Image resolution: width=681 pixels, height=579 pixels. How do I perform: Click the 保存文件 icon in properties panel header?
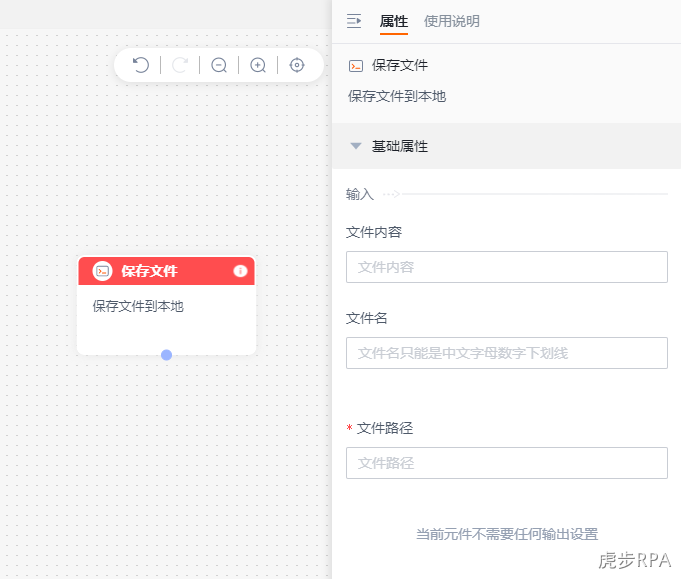[x=356, y=66]
